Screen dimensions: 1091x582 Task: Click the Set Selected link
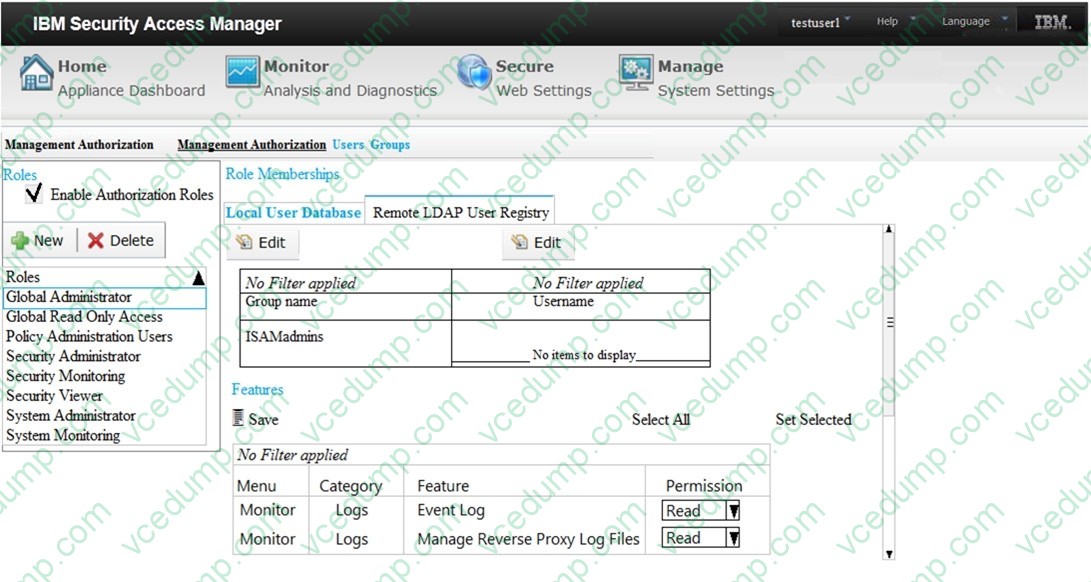[813, 420]
